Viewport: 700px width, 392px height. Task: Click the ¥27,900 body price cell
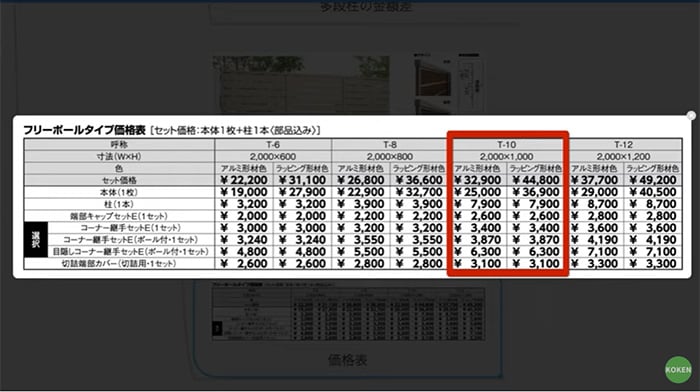point(302,192)
